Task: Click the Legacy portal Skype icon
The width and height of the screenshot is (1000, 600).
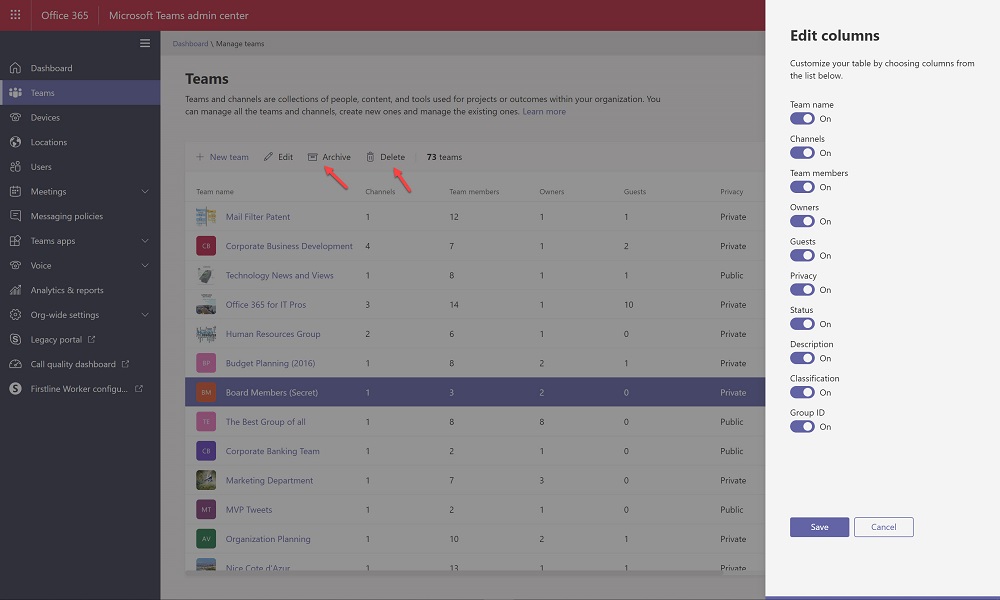Action: point(15,339)
